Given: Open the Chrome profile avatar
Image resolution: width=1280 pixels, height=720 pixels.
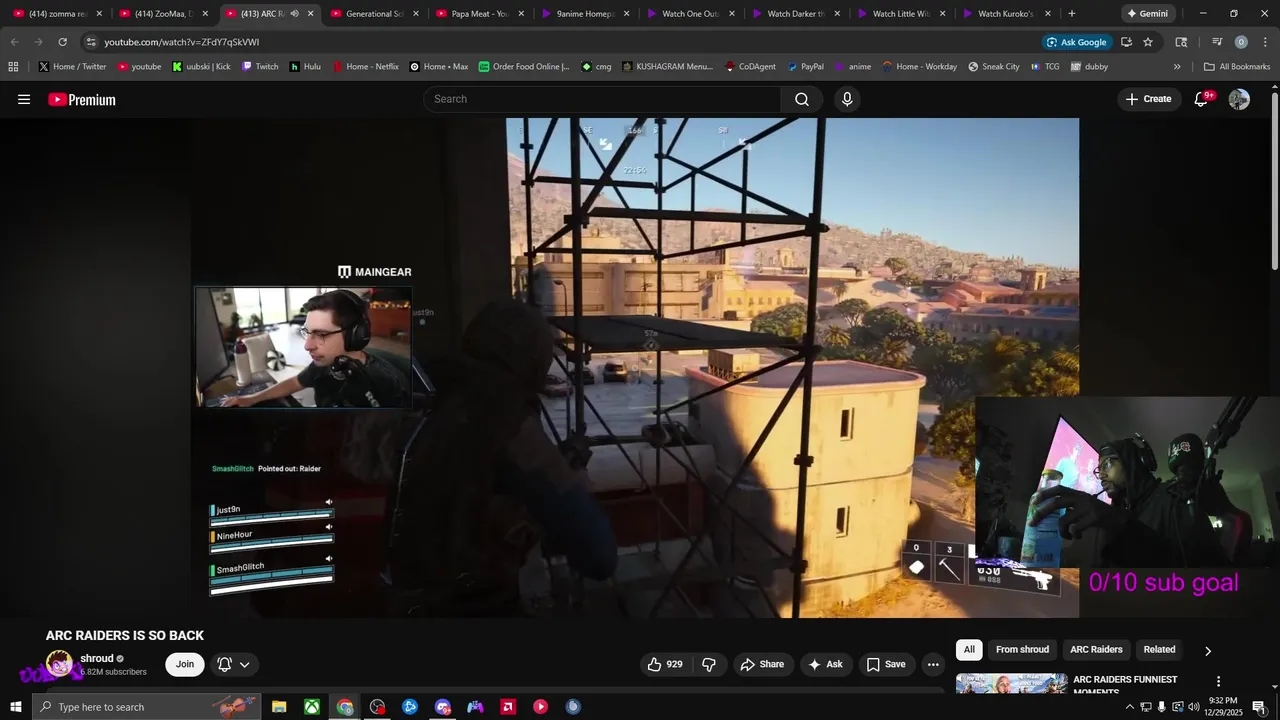Looking at the screenshot, I should (1241, 42).
